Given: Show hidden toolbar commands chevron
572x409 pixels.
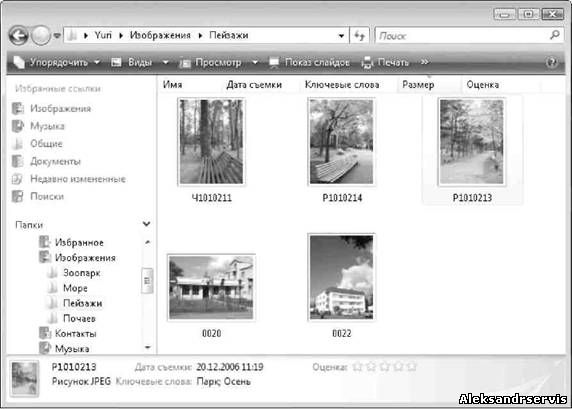Looking at the screenshot, I should 425,62.
